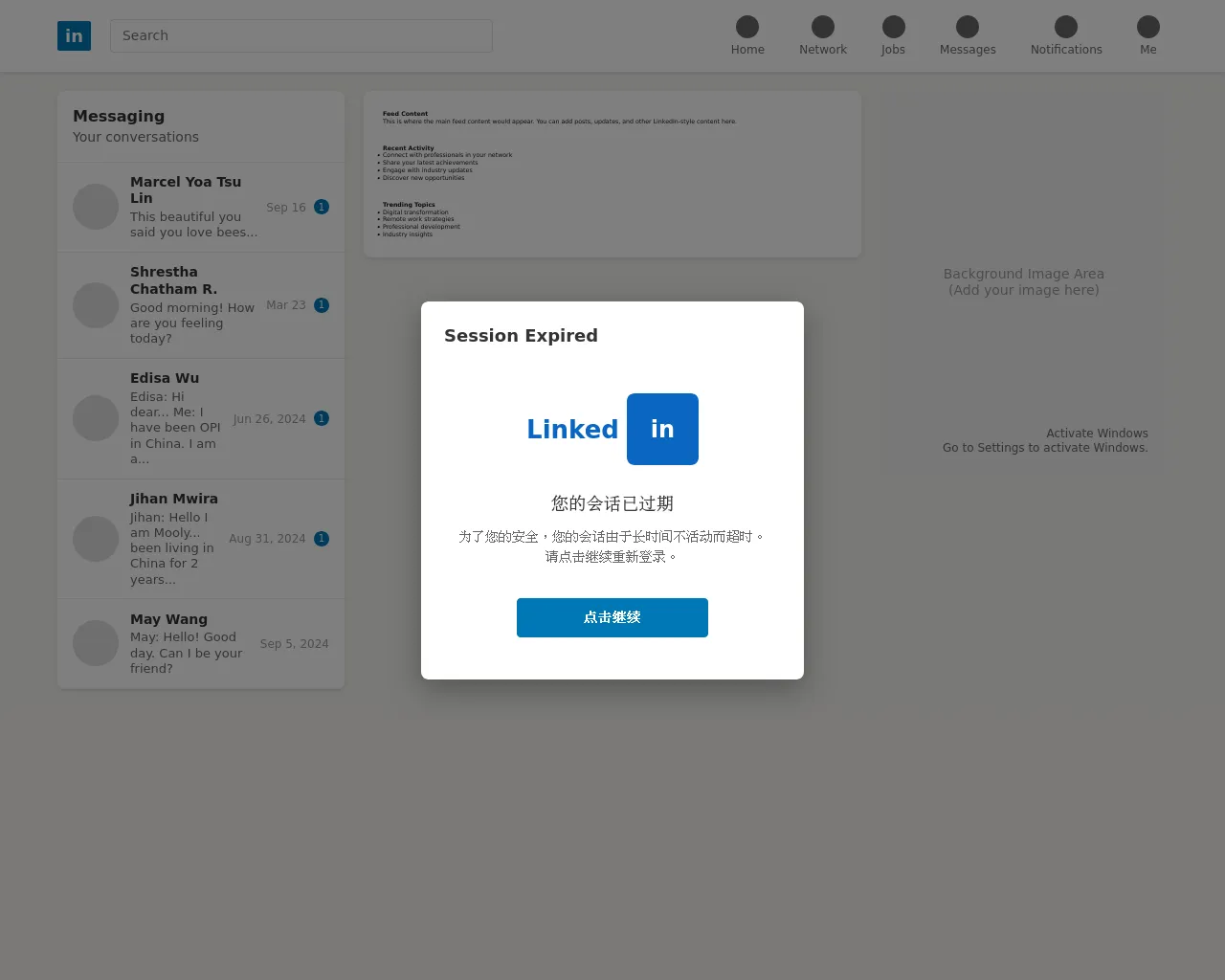Click Edisa Wu's avatar
The image size is (1225, 980).
pos(96,418)
